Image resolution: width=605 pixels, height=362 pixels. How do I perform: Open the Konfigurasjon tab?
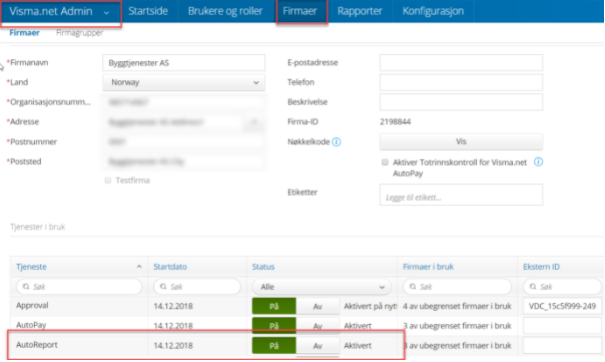click(433, 11)
